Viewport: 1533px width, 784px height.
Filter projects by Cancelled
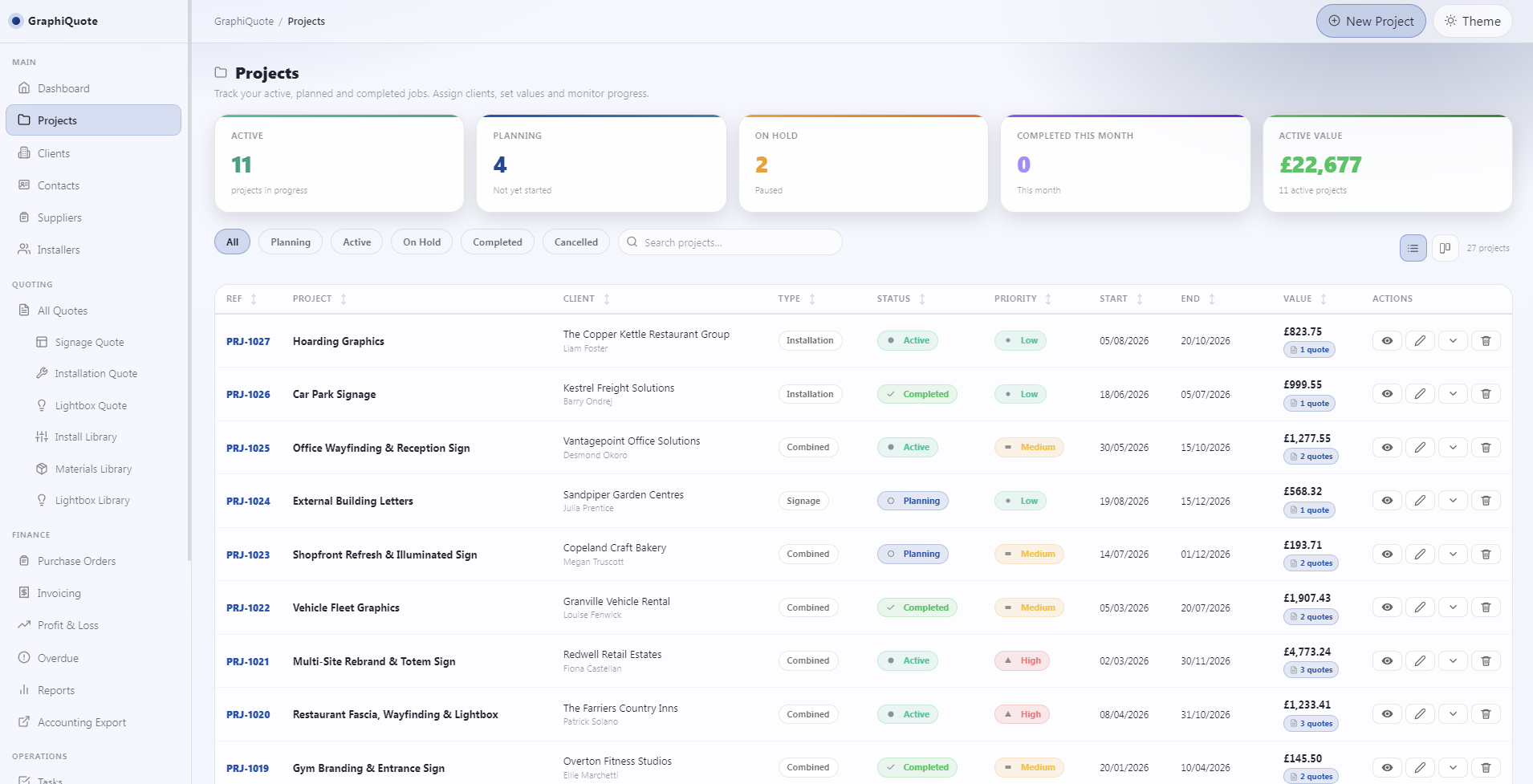click(576, 242)
